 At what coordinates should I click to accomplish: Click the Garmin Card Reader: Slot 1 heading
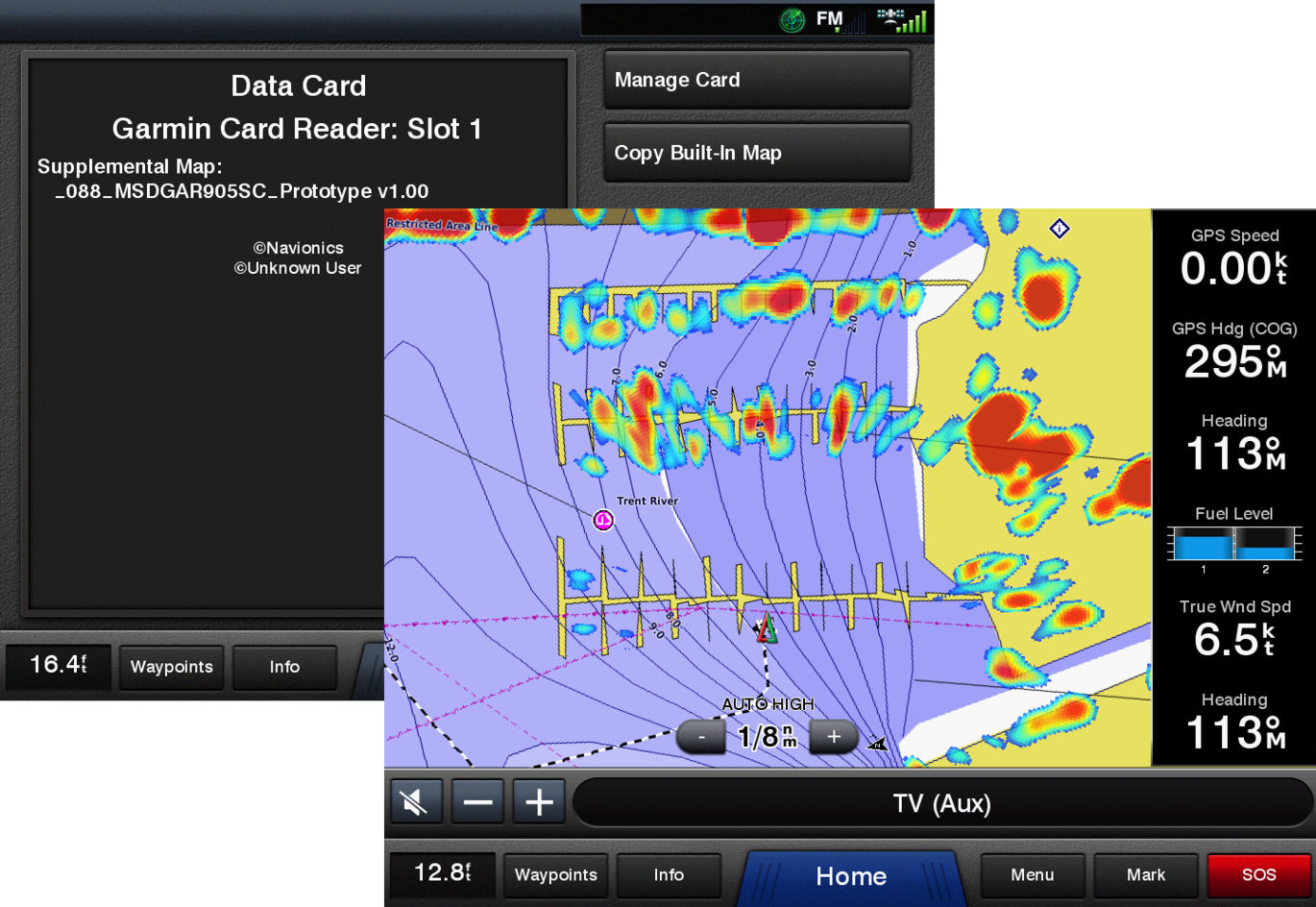tap(297, 129)
